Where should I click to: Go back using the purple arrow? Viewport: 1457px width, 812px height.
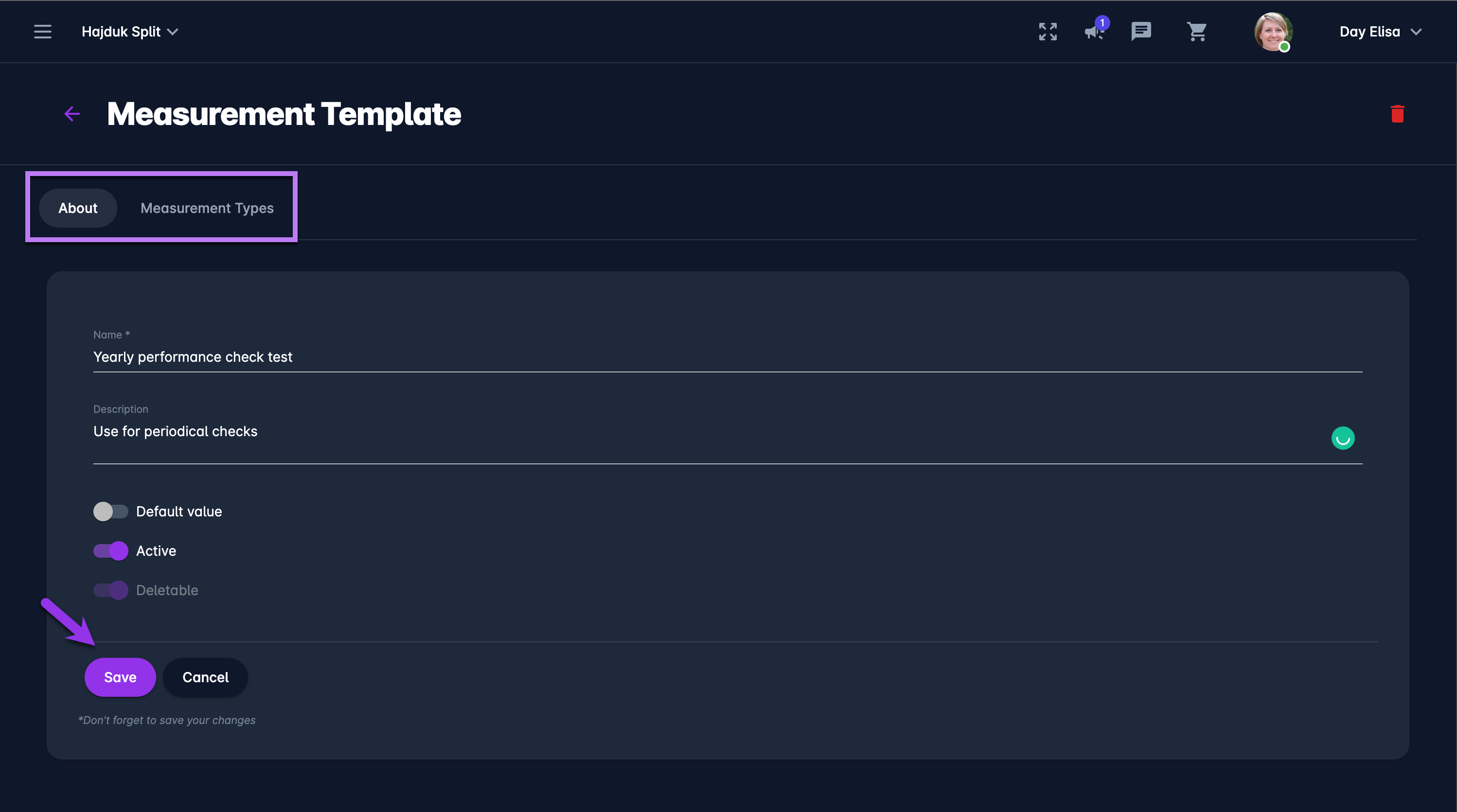pos(72,114)
